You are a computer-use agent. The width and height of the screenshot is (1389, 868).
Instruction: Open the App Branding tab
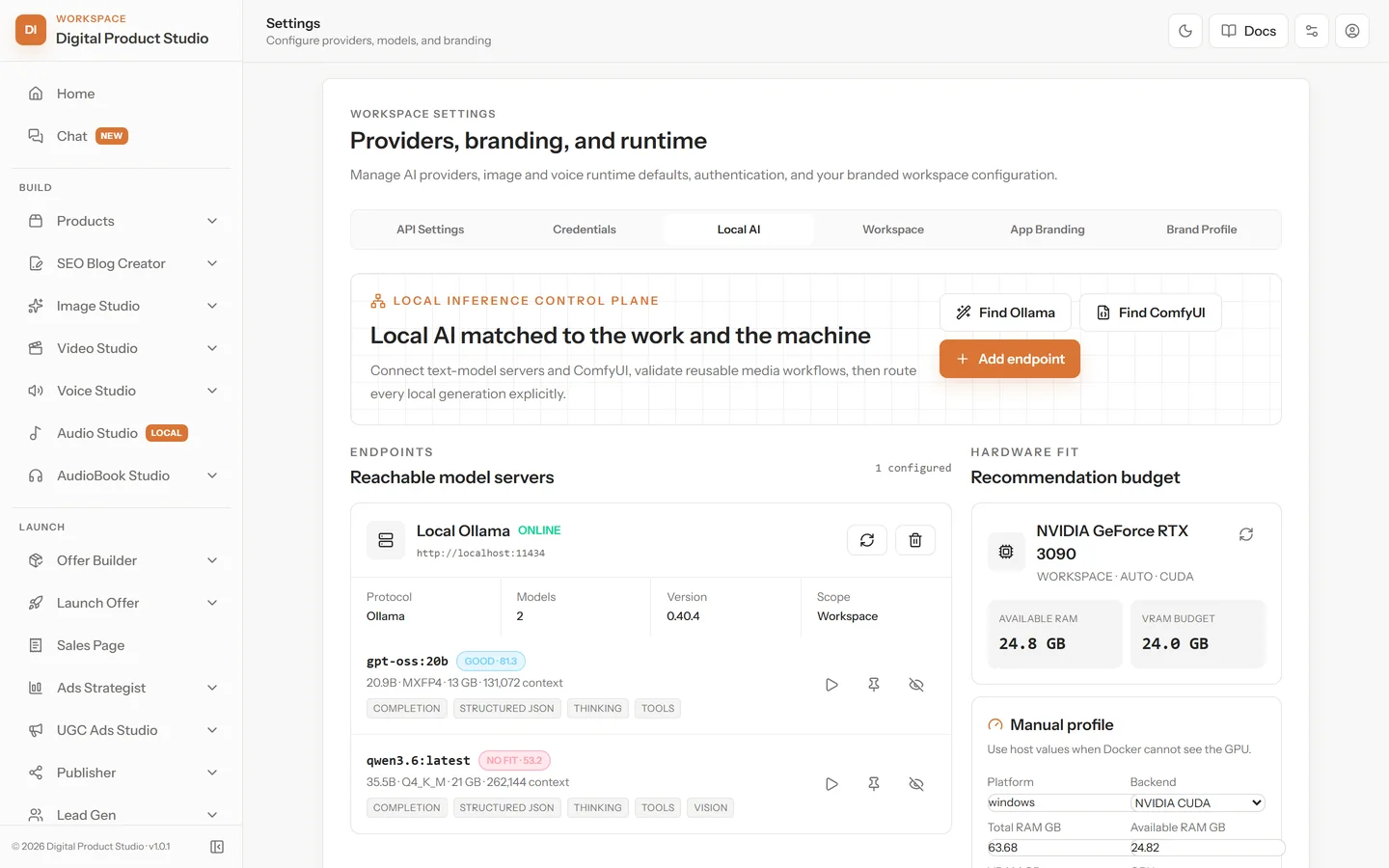coord(1048,230)
